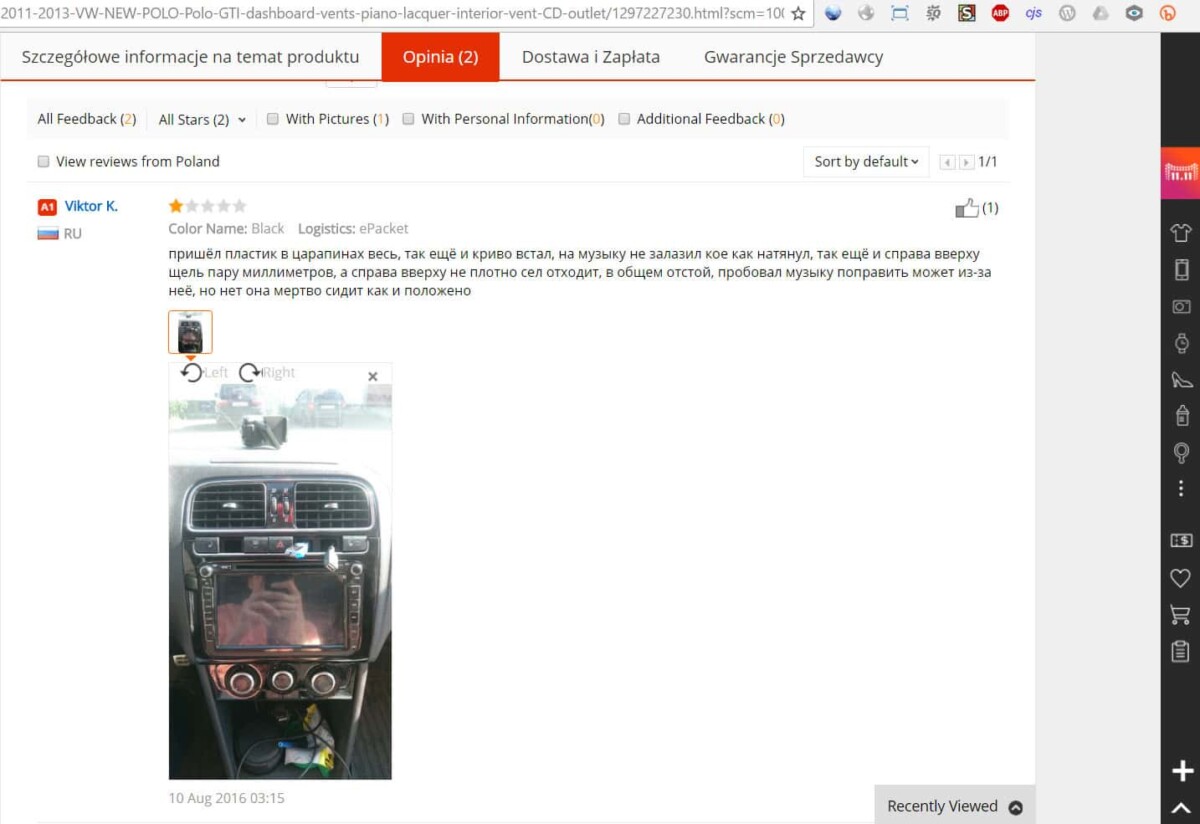Select the Opinia (2) tab
This screenshot has height=824, width=1200.
click(x=440, y=57)
